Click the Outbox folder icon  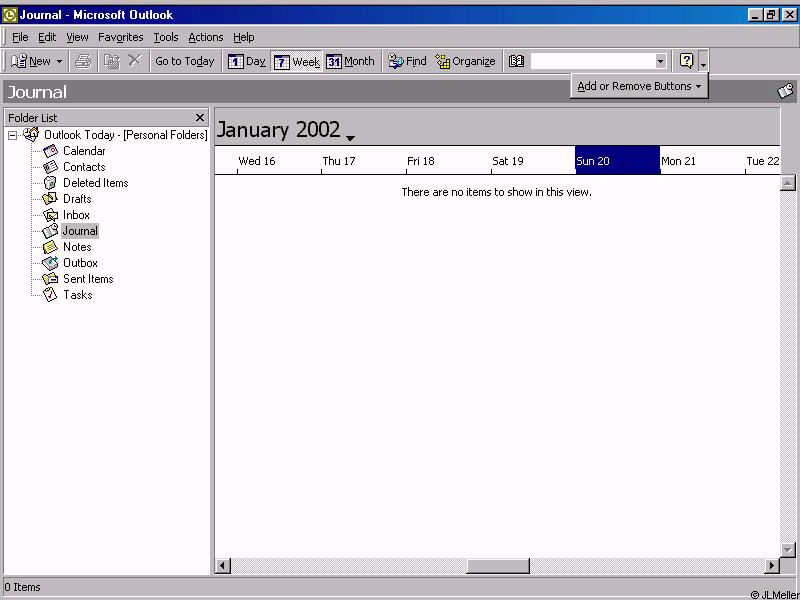tap(50, 263)
